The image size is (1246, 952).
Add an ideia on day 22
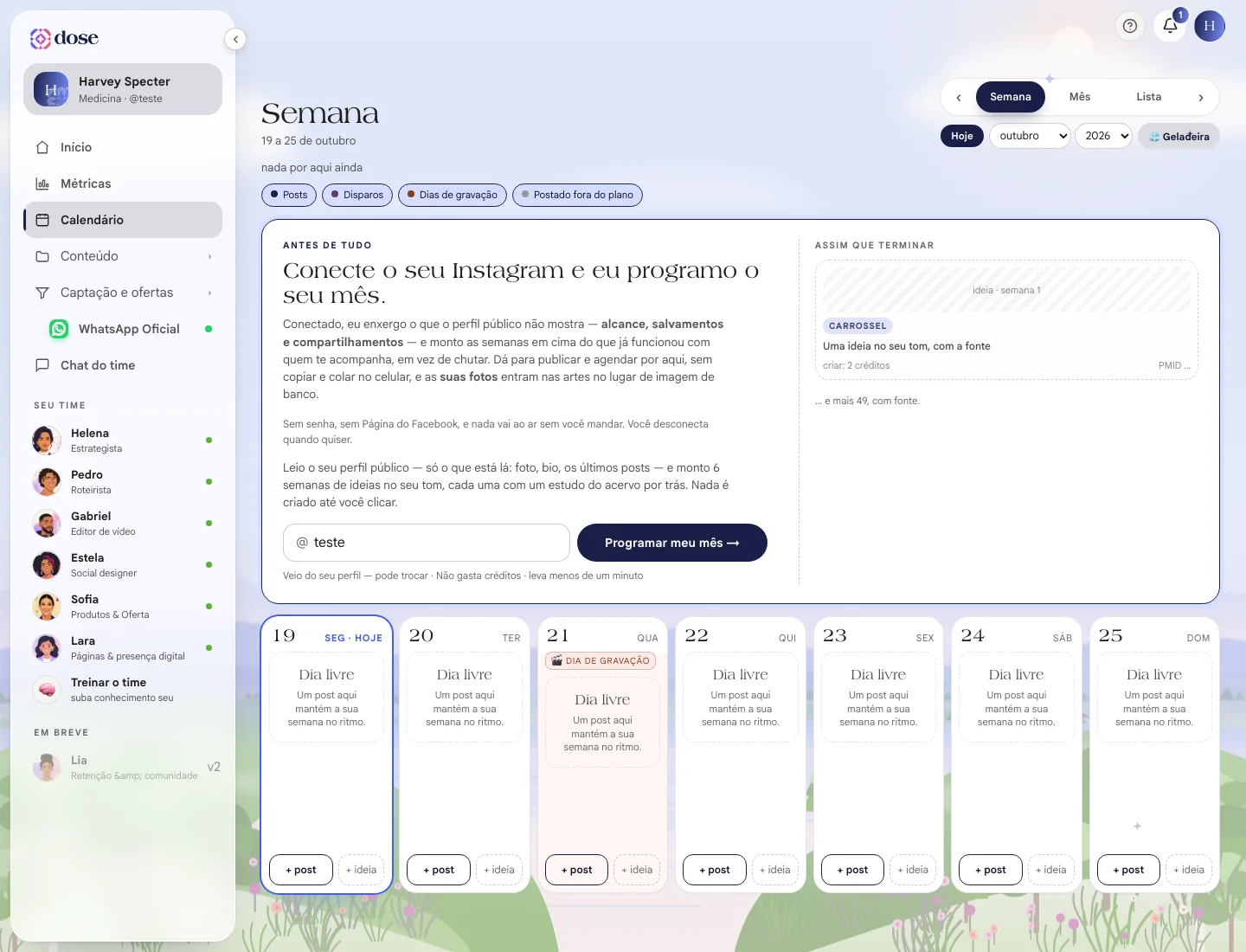[x=774, y=870]
